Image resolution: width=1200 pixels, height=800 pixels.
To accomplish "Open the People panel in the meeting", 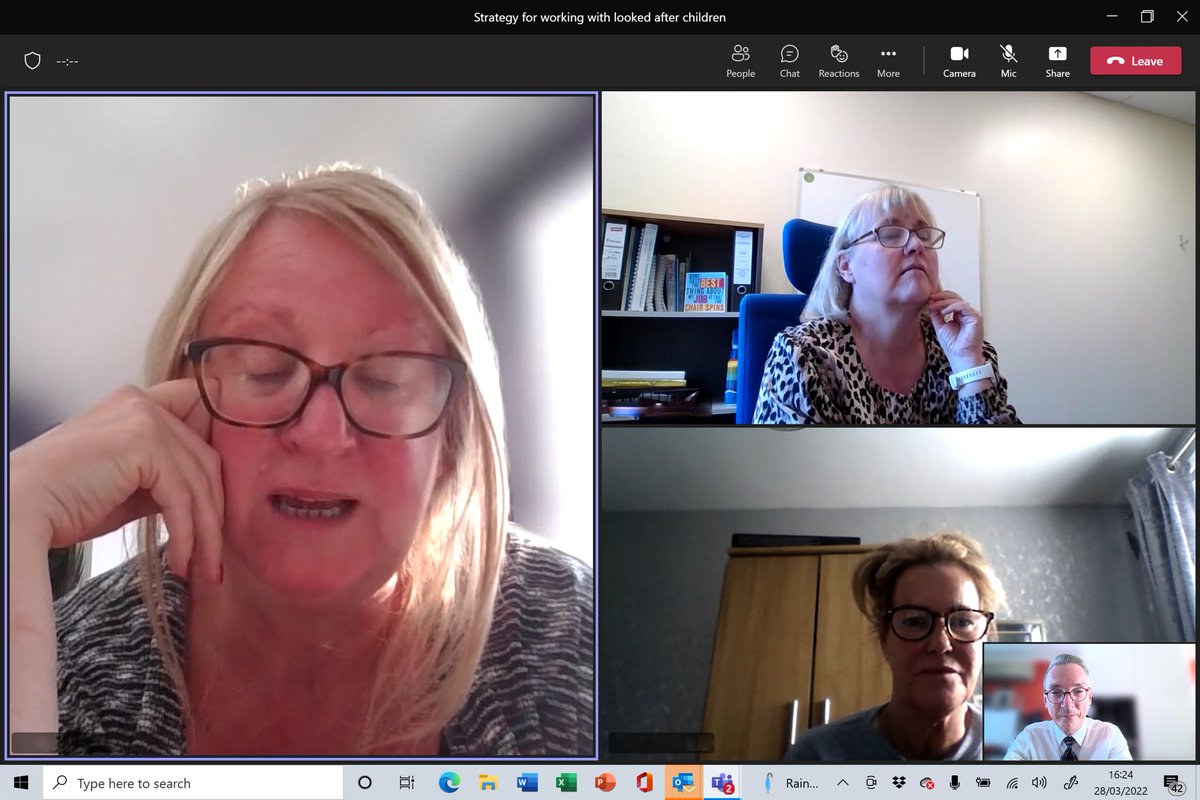I will [x=740, y=60].
